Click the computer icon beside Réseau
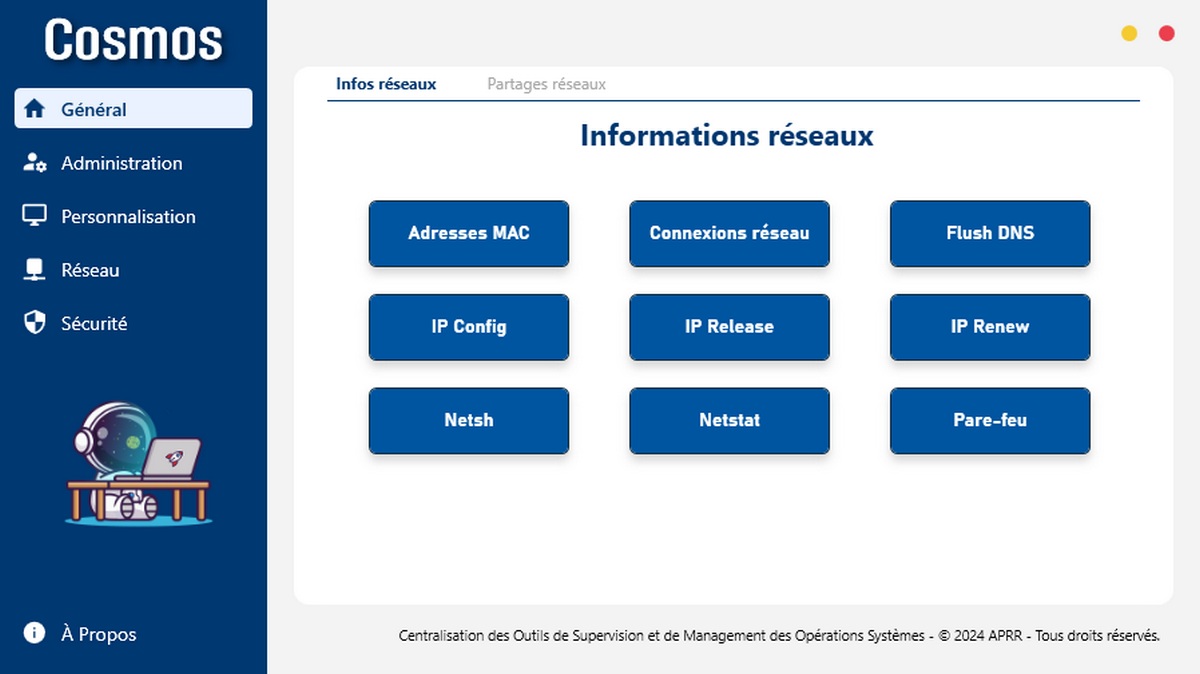Screen dimensions: 1200x674 [35, 270]
